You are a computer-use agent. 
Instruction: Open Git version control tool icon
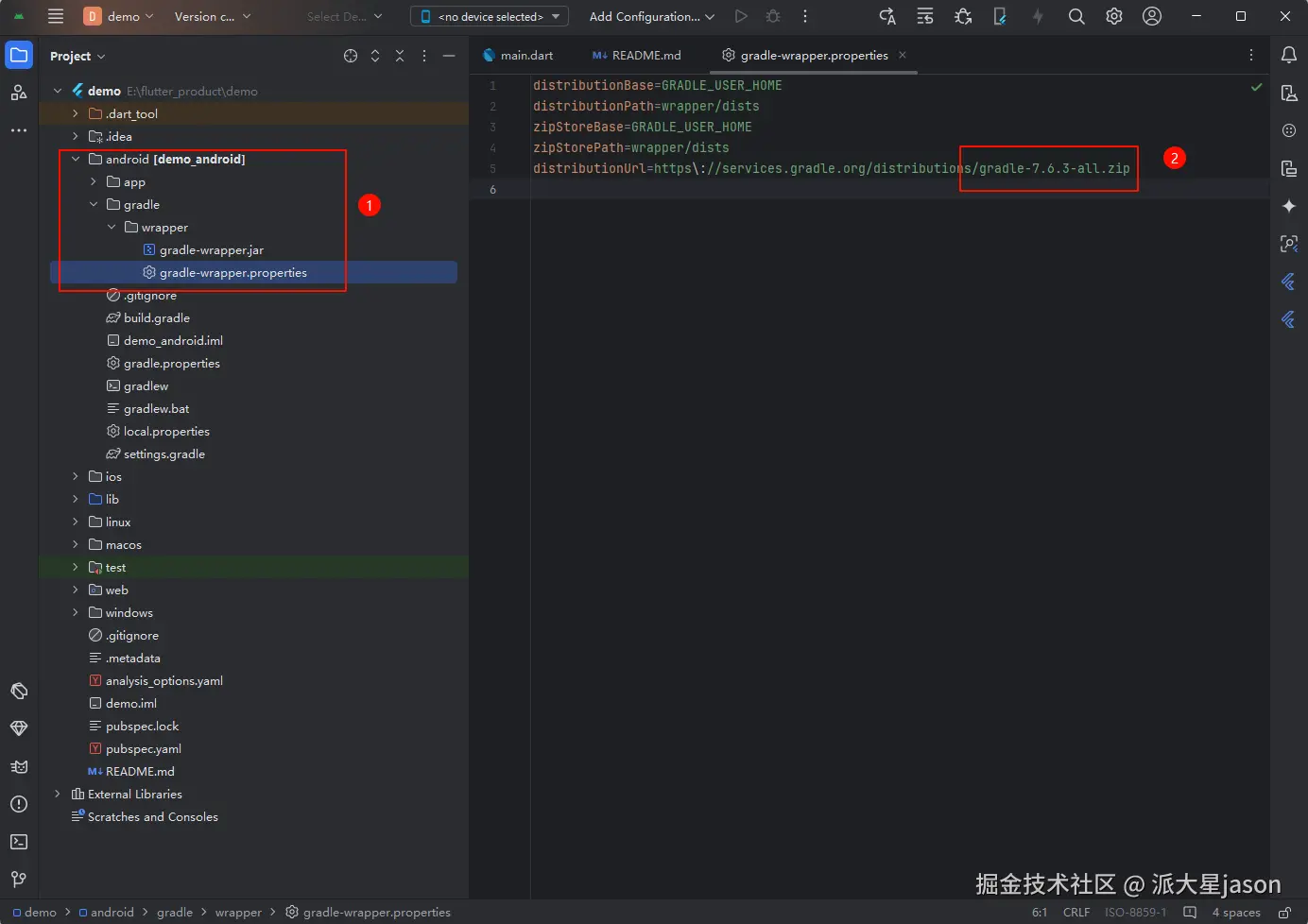pos(19,880)
